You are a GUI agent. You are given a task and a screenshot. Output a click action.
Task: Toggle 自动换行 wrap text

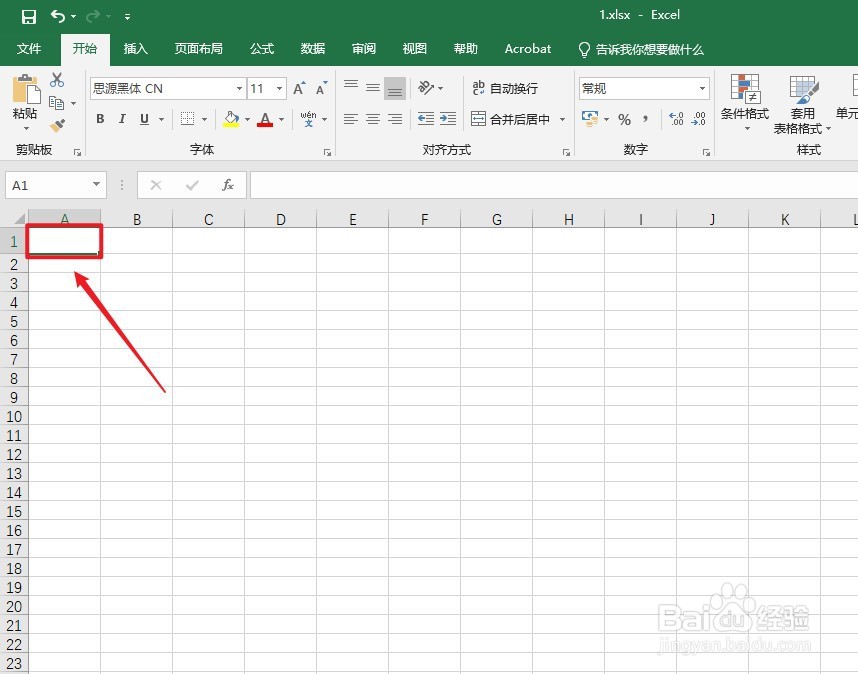pos(505,88)
